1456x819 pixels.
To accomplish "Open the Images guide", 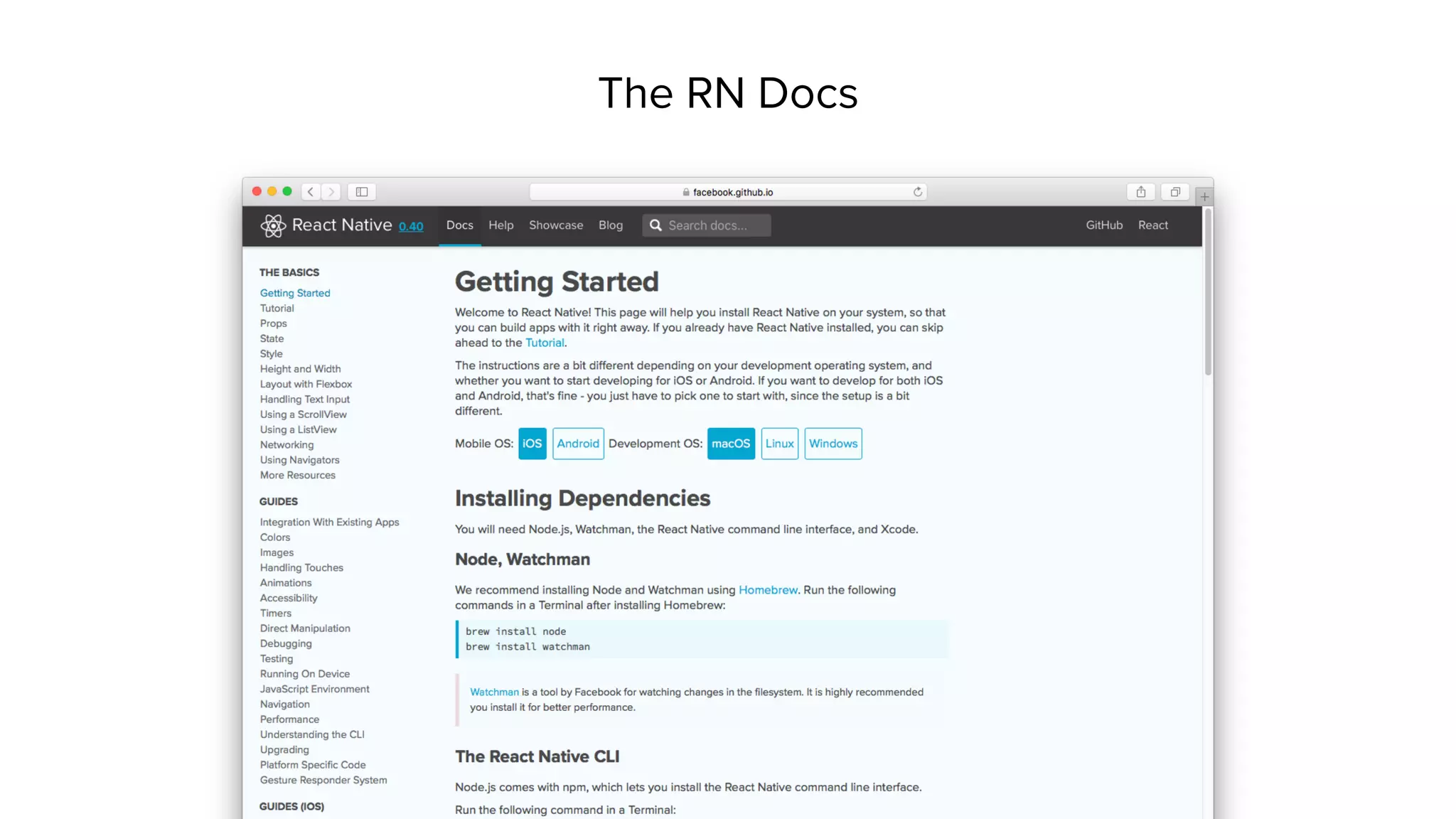I will [277, 553].
